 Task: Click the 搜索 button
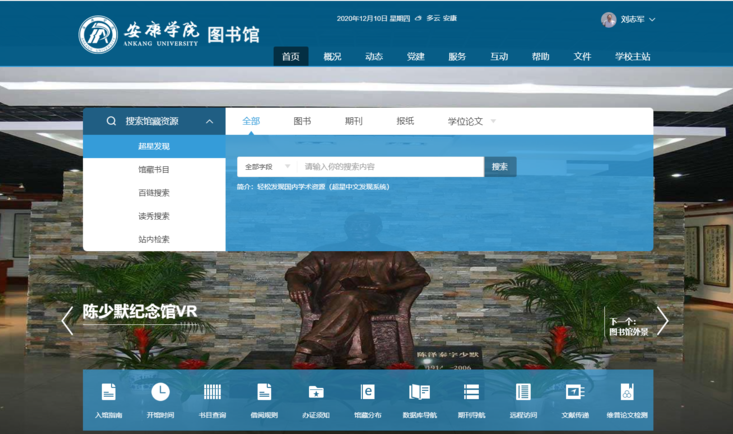[500, 167]
